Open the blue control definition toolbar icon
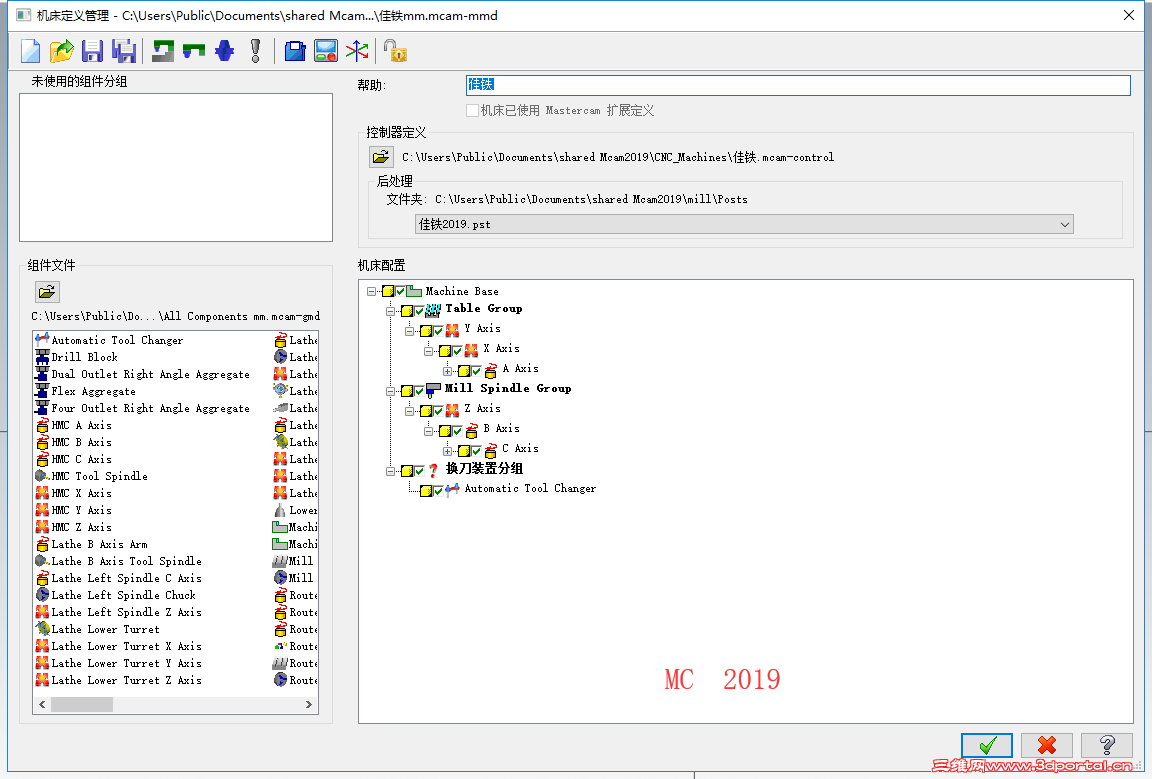Image resolution: width=1152 pixels, height=779 pixels. (x=295, y=51)
